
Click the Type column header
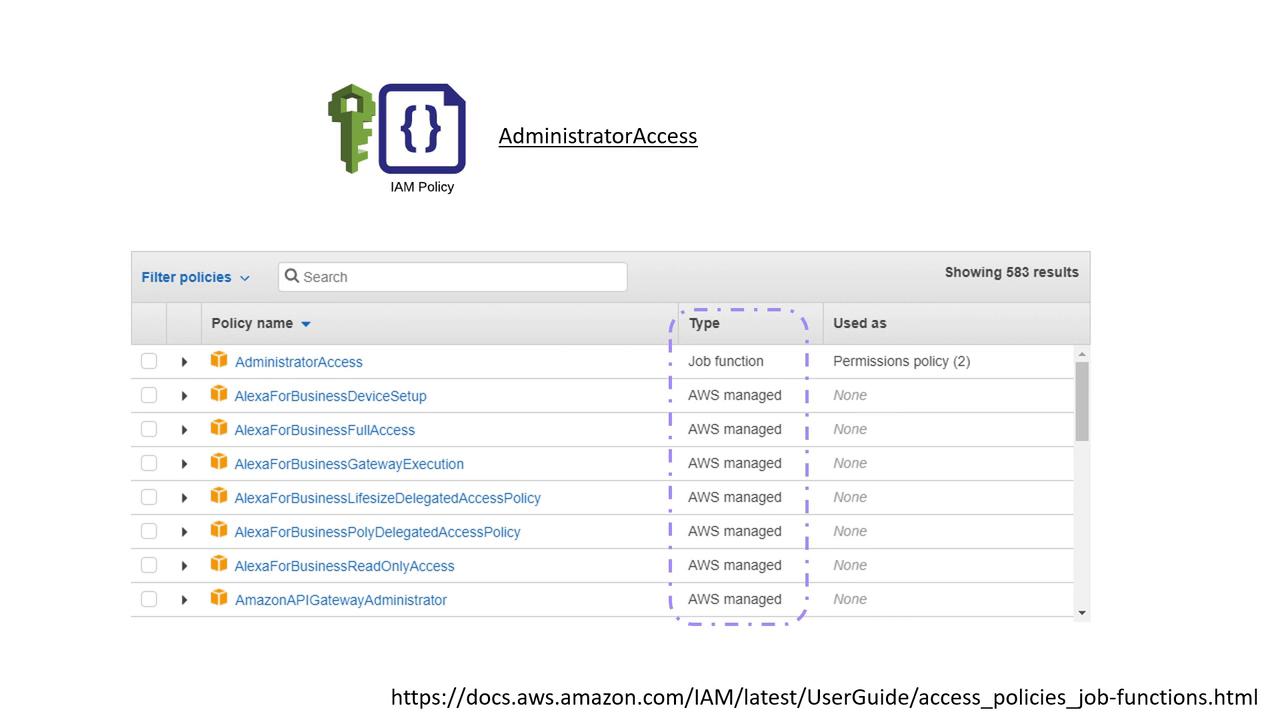(704, 323)
